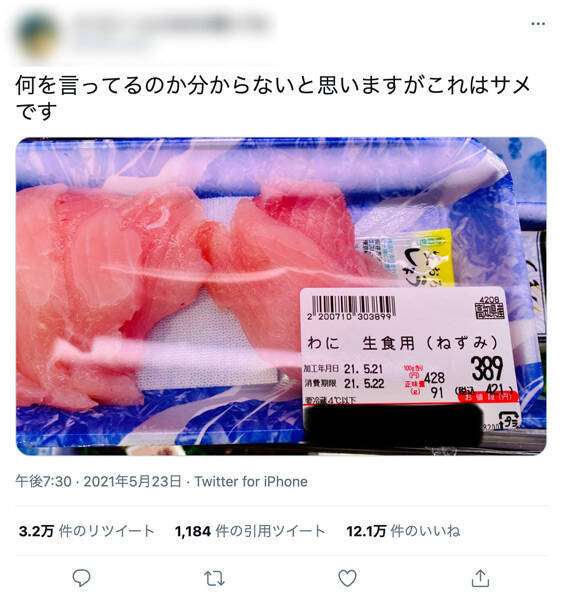Like the tweet with the heart icon
The height and width of the screenshot is (600, 562).
click(x=347, y=578)
